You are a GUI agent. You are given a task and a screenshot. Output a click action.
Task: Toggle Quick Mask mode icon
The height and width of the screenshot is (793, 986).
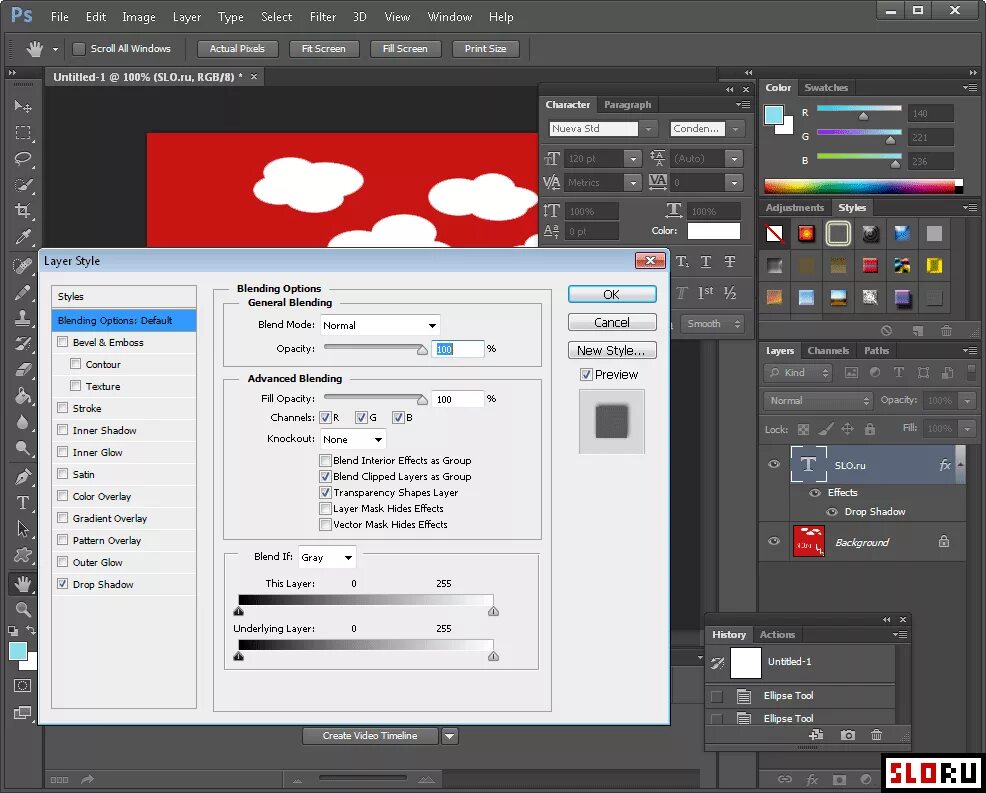click(x=23, y=685)
